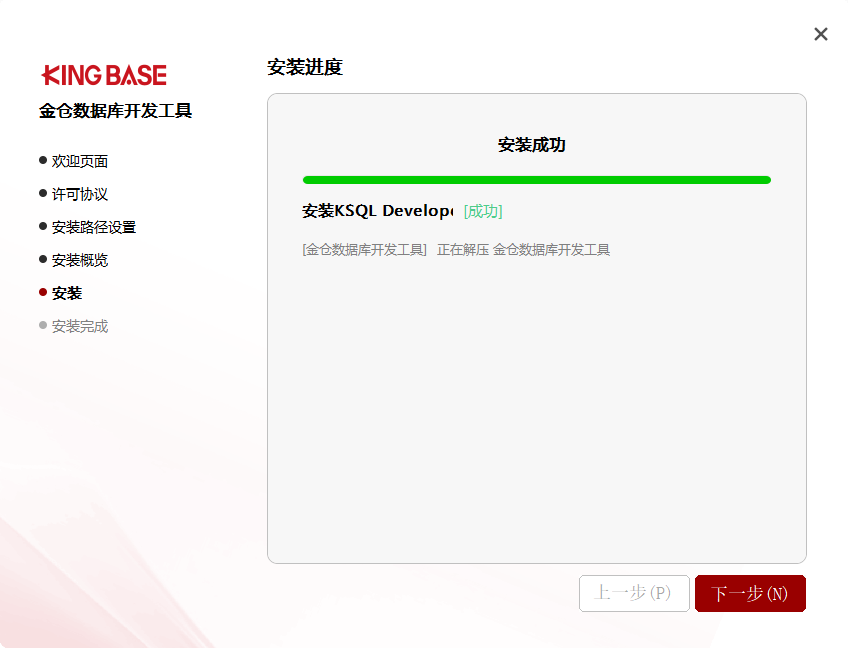Viewport: 848px width, 648px height.
Task: Click the 正在解压 log message line
Action: tap(456, 249)
